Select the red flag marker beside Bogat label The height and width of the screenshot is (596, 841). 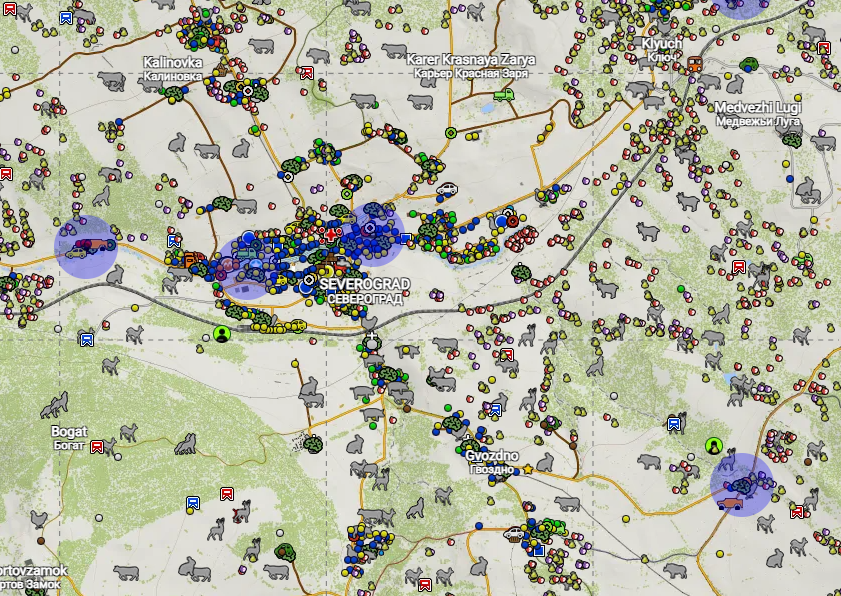pyautogui.click(x=97, y=446)
